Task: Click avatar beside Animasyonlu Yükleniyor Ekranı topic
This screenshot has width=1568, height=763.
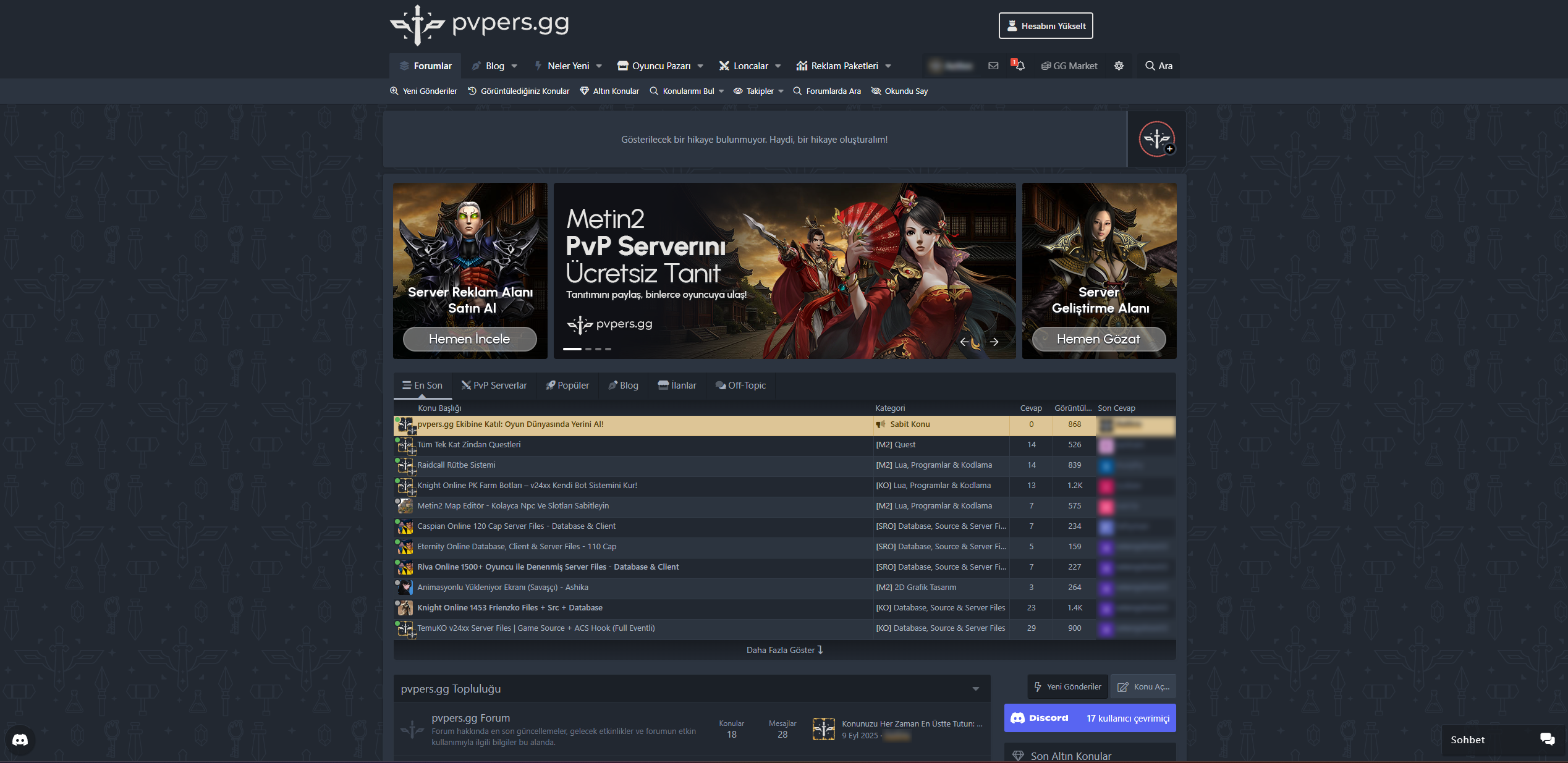Action: click(405, 588)
